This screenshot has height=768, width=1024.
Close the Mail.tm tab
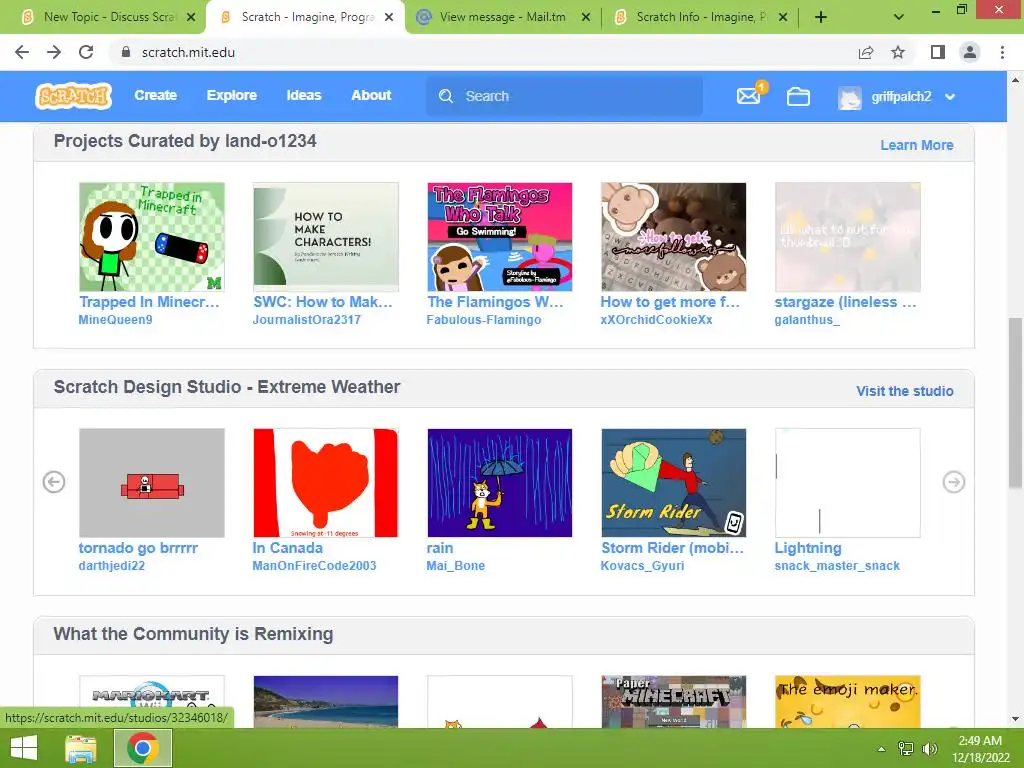tap(586, 18)
